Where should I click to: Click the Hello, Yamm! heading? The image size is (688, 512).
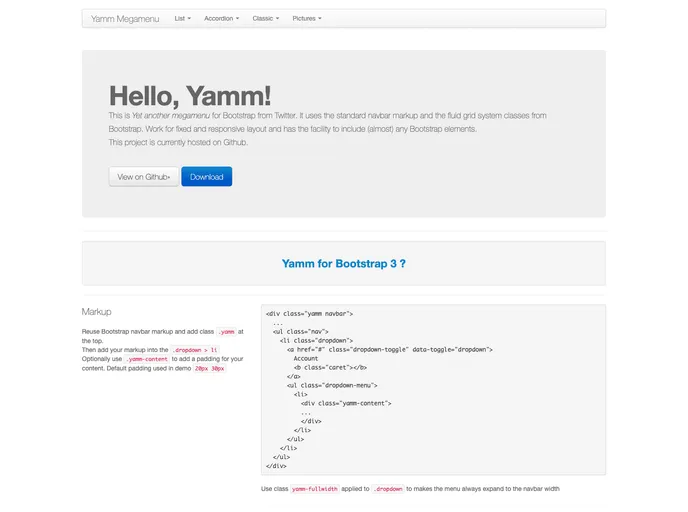pyautogui.click(x=190, y=96)
